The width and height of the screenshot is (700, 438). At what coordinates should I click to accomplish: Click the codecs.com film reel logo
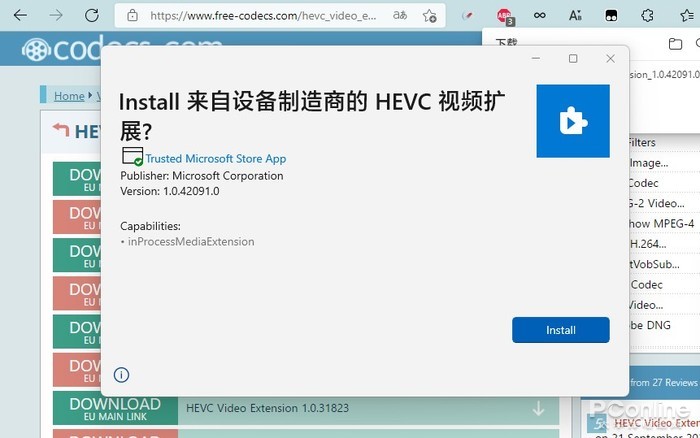[36, 50]
